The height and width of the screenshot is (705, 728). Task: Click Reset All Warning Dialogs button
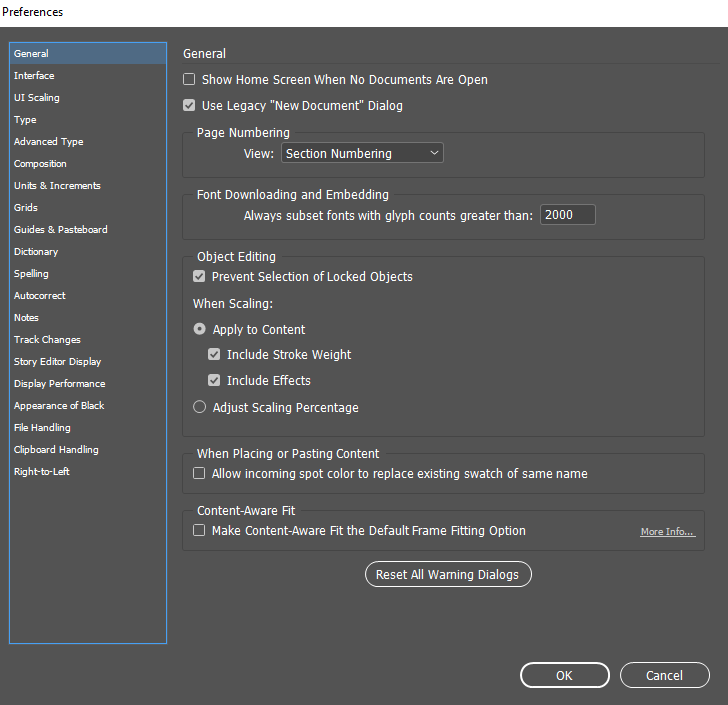point(448,574)
